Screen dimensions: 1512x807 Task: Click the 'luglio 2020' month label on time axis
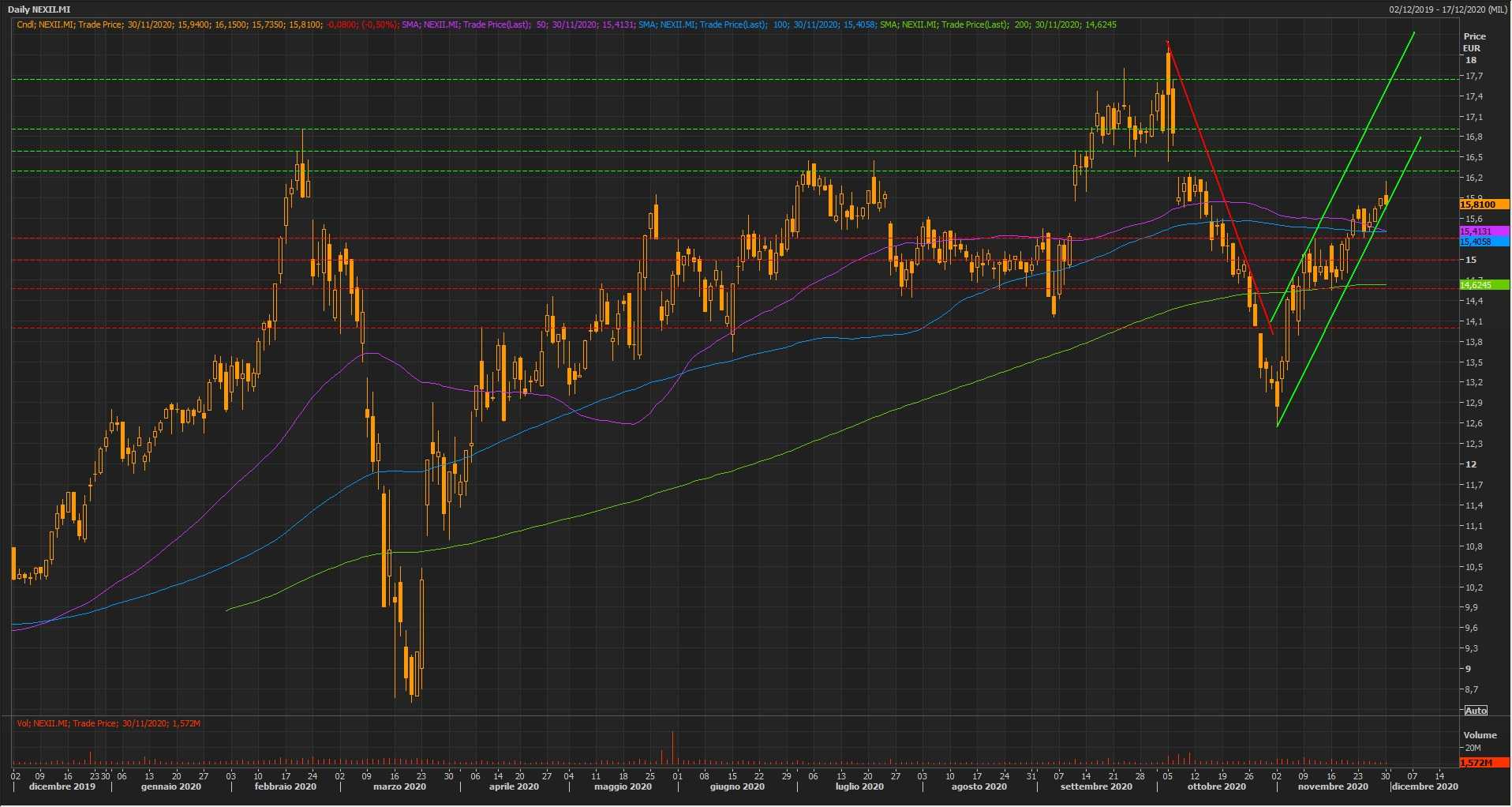[x=859, y=786]
